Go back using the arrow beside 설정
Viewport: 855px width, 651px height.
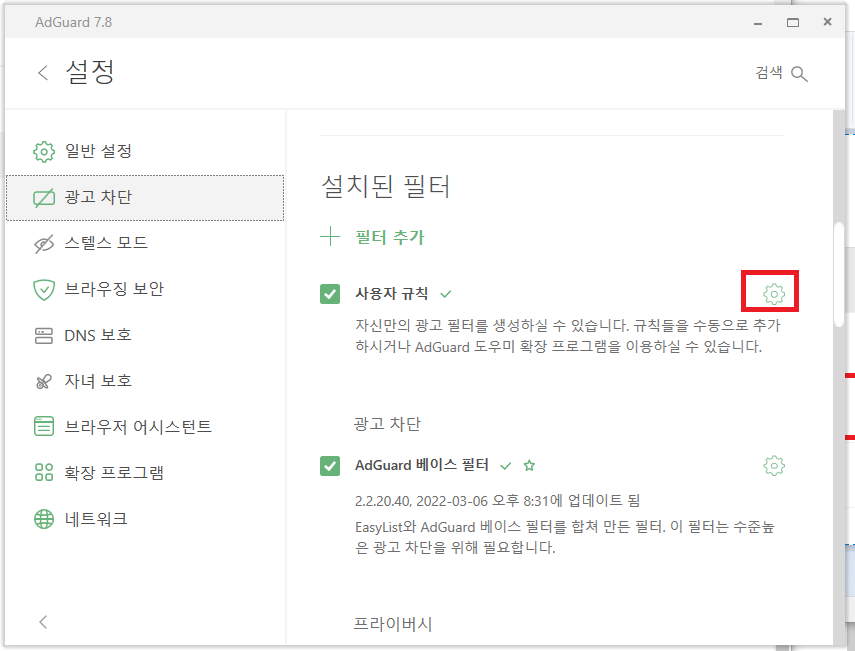tap(43, 73)
